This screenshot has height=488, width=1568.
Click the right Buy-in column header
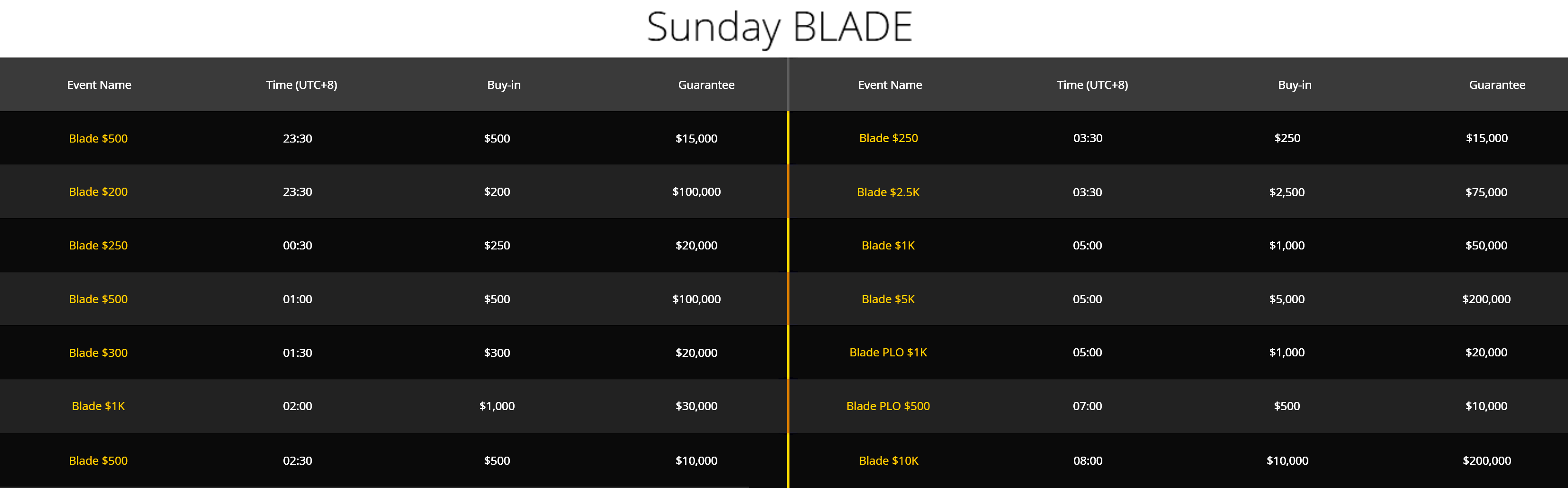coord(1295,86)
